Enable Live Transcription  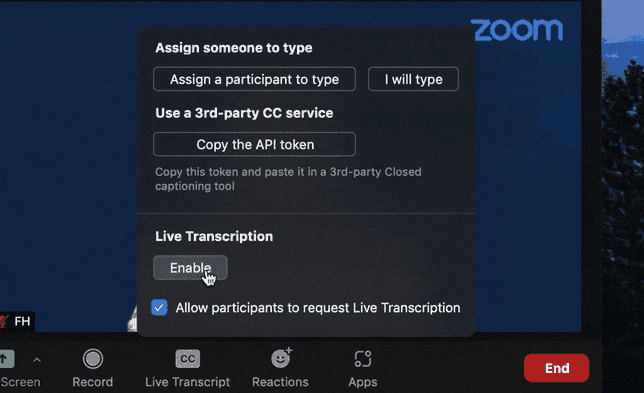pos(190,268)
